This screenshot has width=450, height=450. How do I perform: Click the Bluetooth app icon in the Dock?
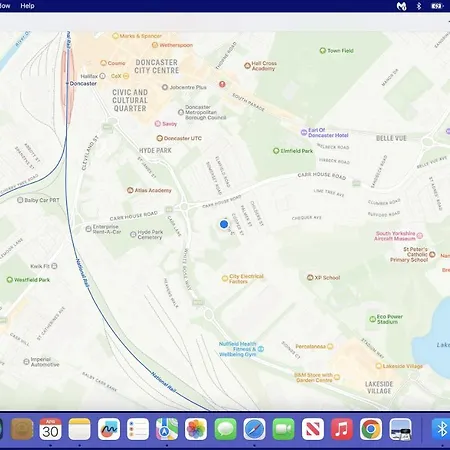(441, 429)
